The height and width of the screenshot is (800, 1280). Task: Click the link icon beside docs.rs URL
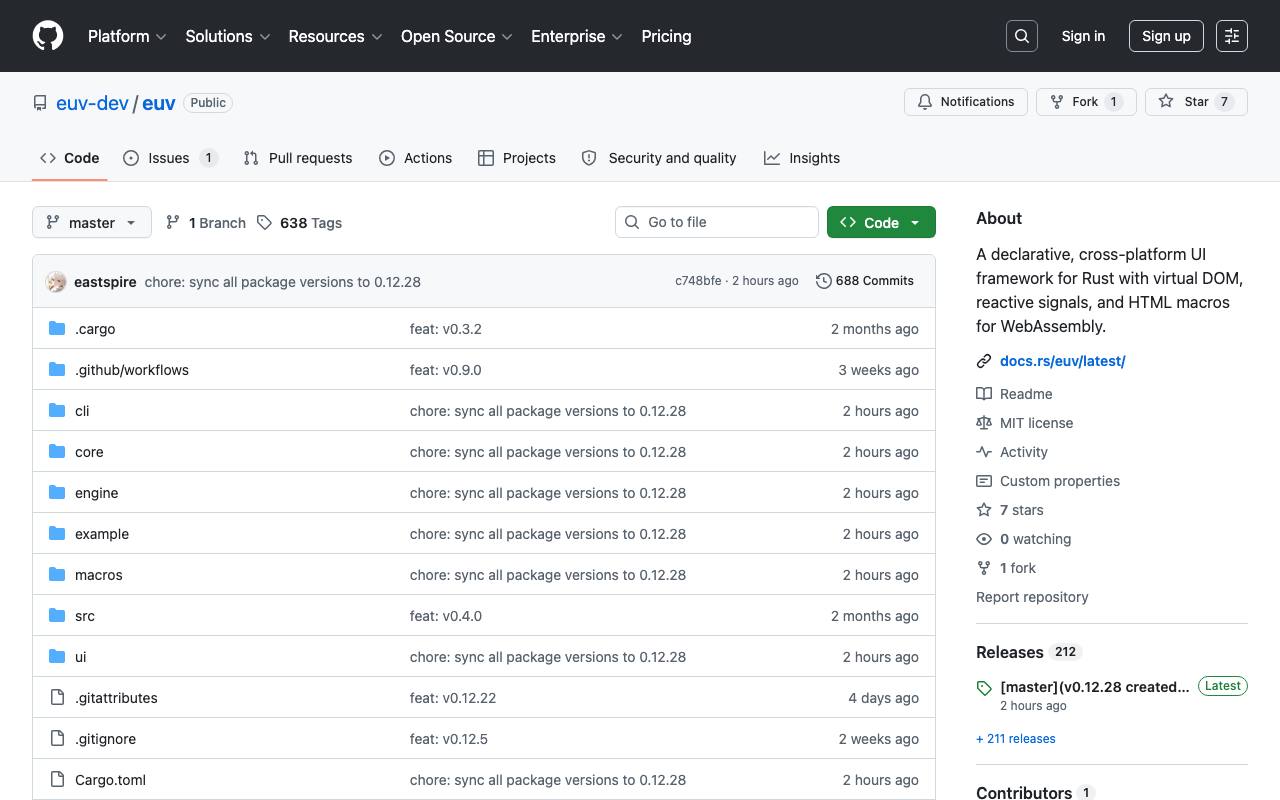pos(984,361)
